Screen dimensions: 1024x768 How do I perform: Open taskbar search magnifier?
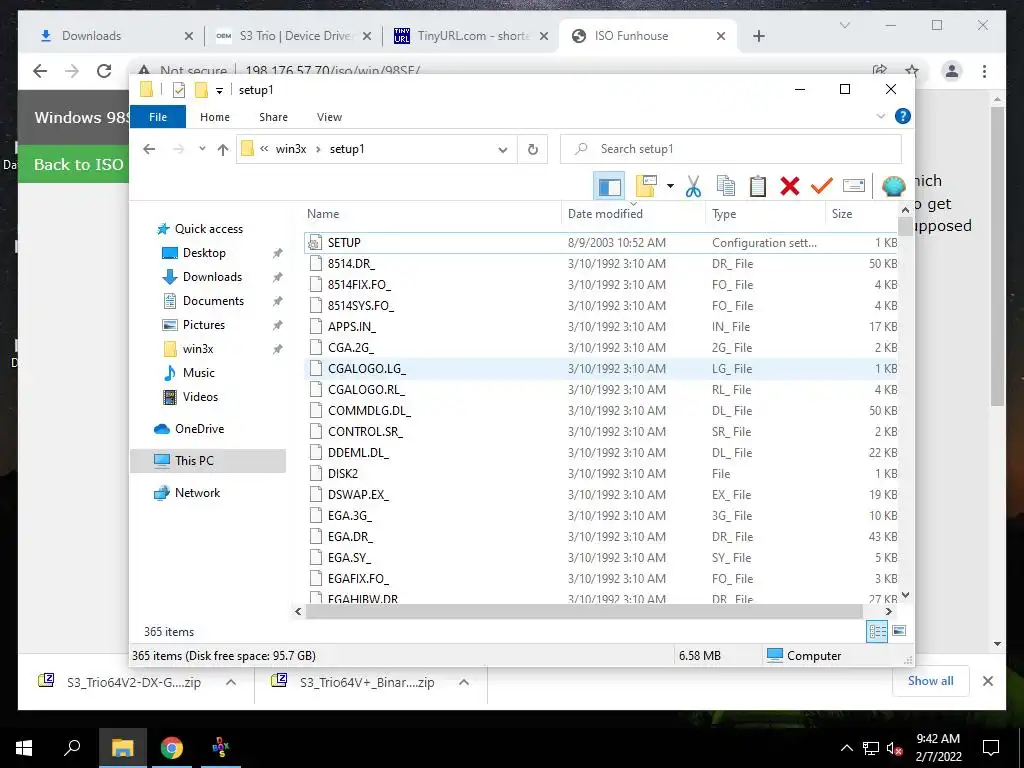coord(72,748)
